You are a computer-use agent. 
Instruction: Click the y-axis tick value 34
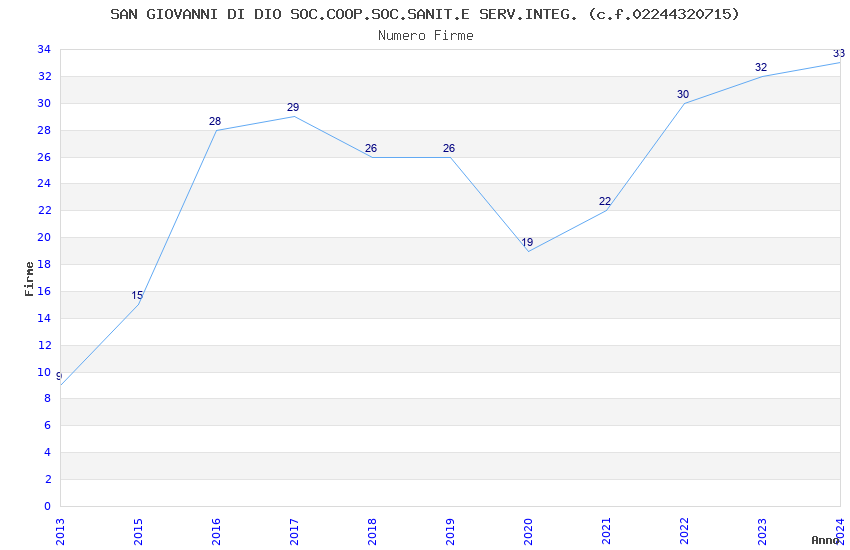(44, 49)
